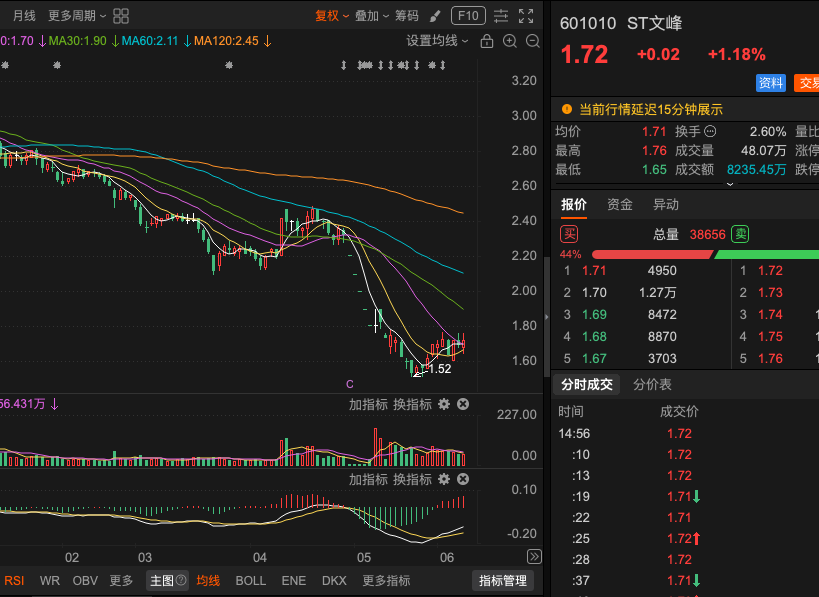Image resolution: width=819 pixels, height=597 pixels.
Task: Select the 分时成交 tick trades tab
Action: coord(587,385)
